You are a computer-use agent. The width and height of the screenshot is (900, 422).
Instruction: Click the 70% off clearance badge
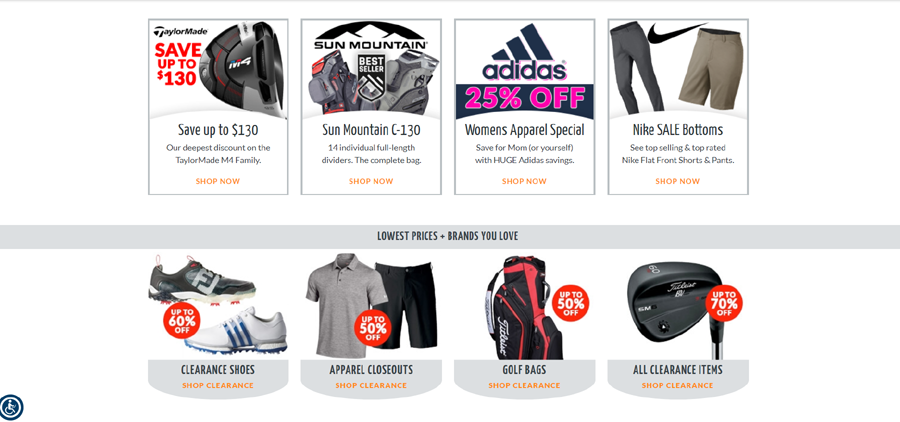[x=724, y=303]
